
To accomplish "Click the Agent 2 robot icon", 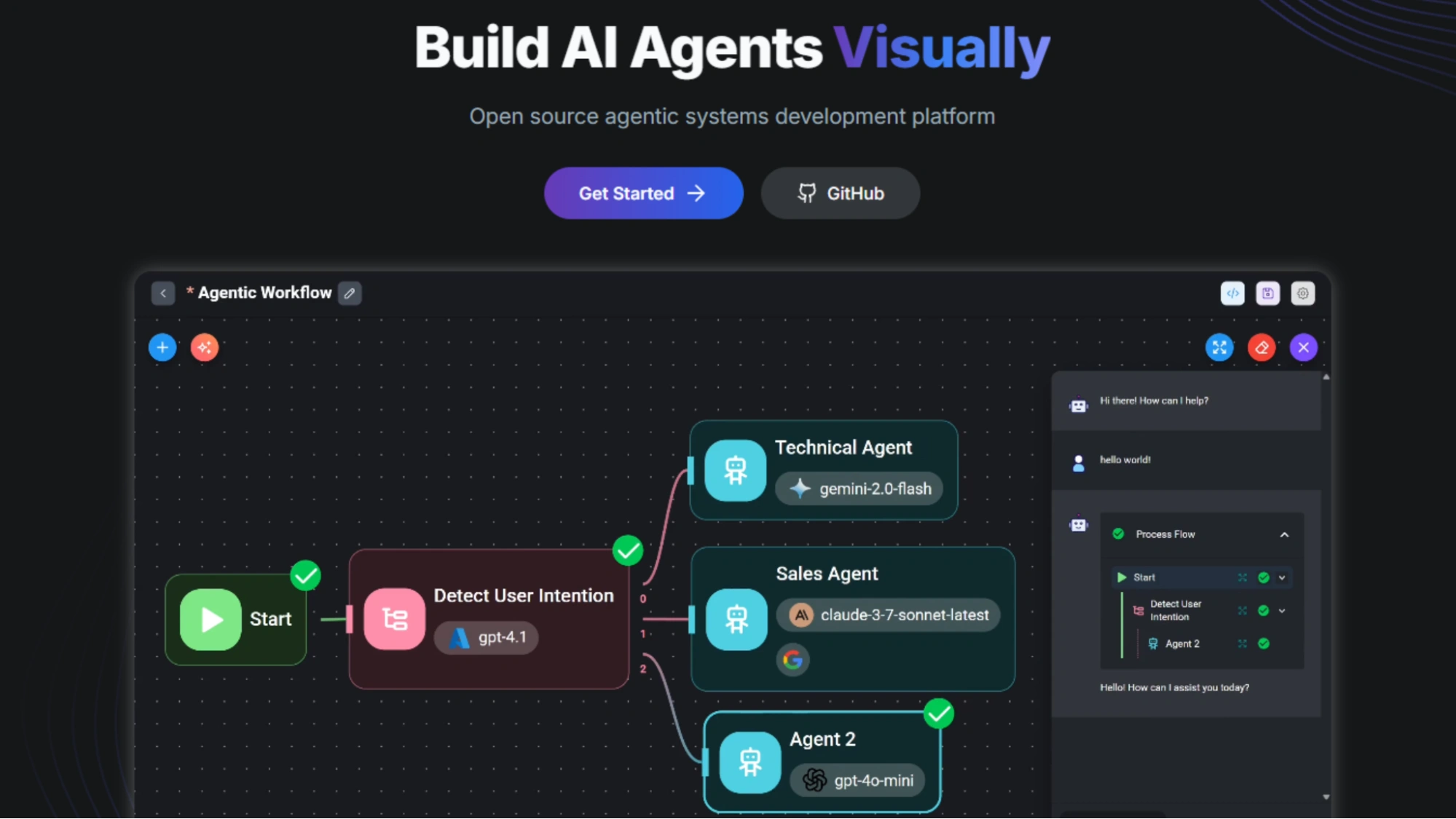I will click(x=750, y=762).
